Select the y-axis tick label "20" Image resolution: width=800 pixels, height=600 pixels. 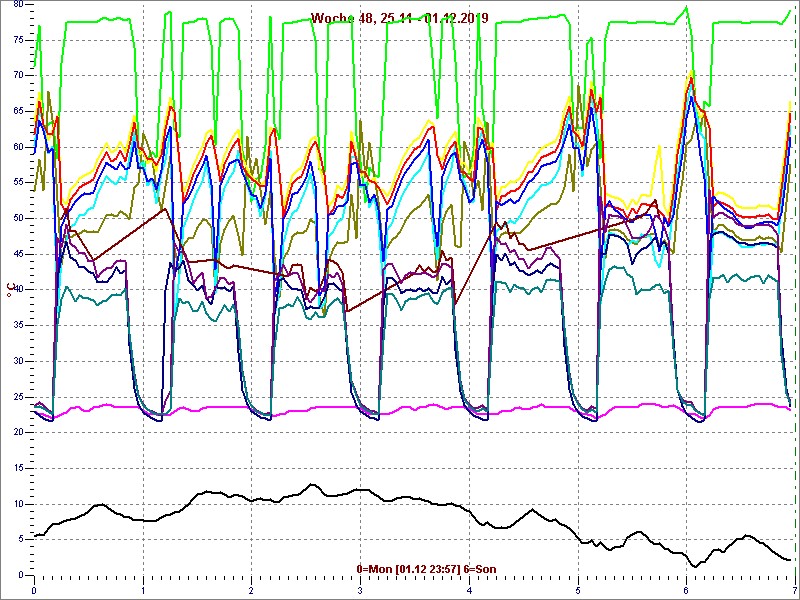(18, 433)
